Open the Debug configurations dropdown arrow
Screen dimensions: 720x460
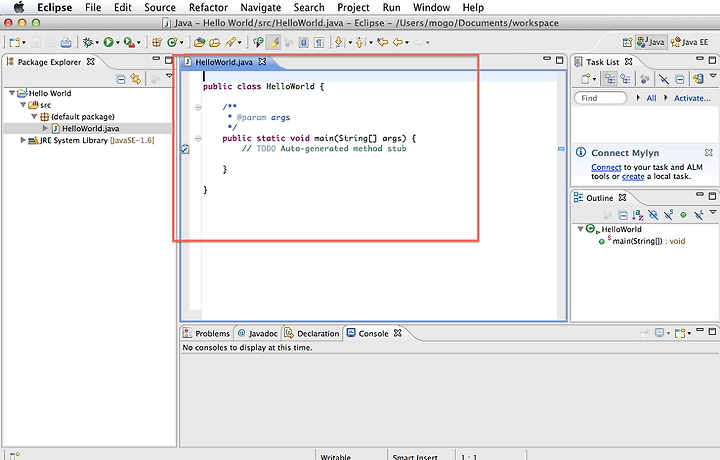tap(97, 43)
